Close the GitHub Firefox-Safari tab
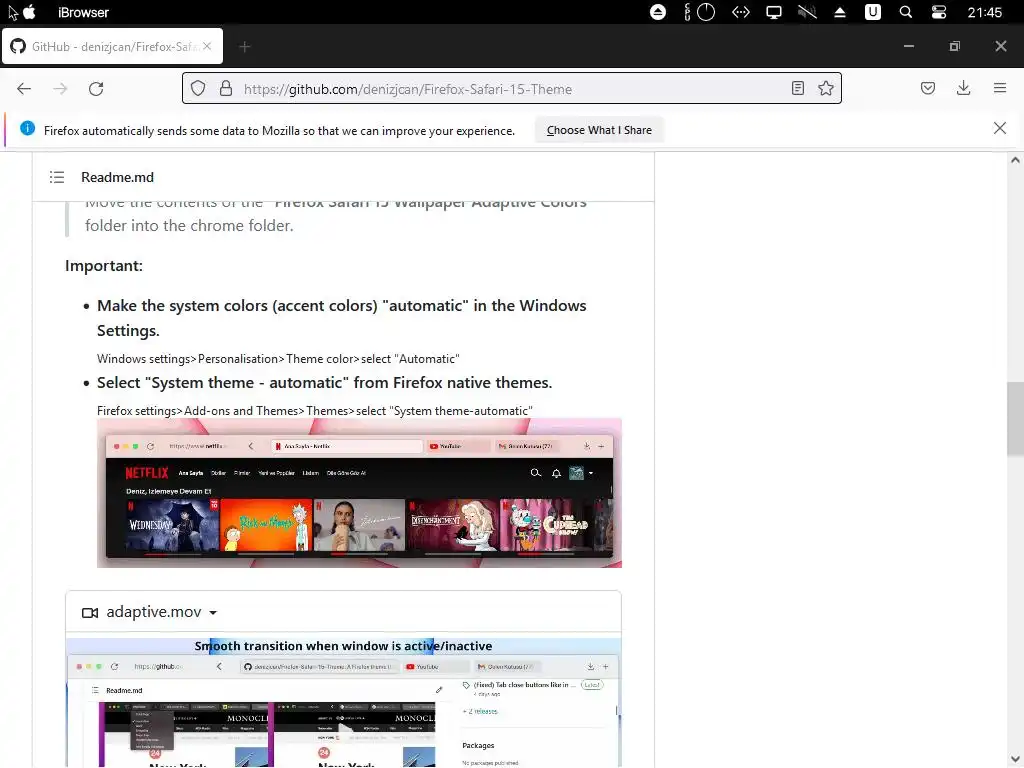 tap(207, 46)
